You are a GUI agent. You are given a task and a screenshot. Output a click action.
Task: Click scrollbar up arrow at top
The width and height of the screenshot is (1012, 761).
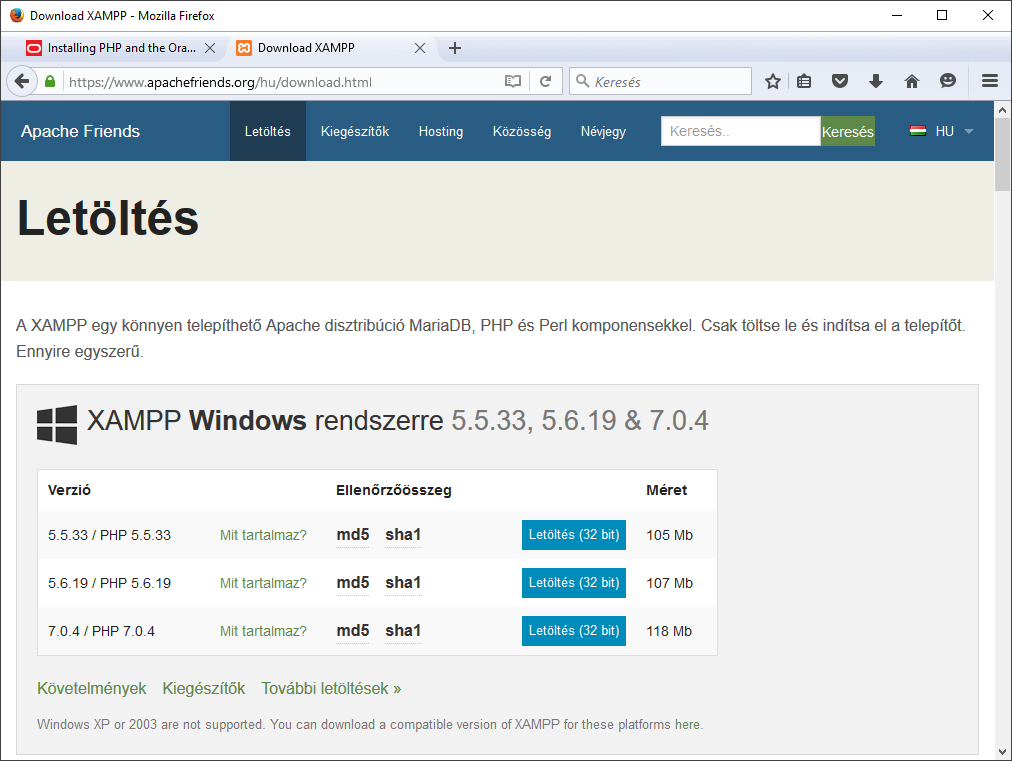pos(1002,110)
